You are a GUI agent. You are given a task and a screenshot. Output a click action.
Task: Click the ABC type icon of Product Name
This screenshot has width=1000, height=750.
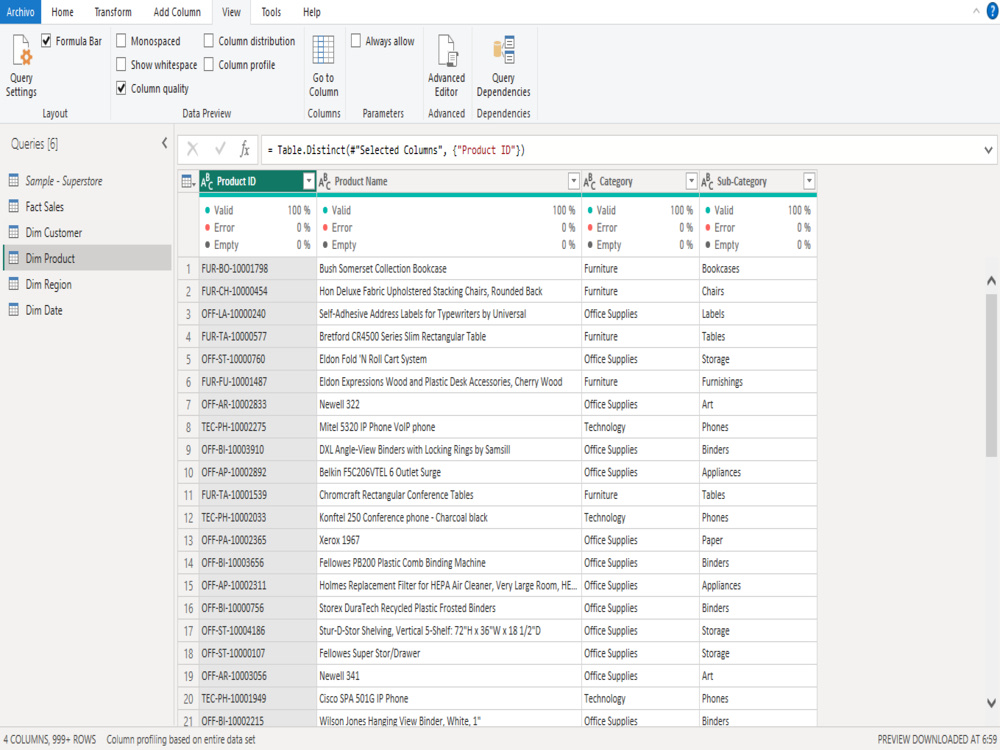click(325, 182)
